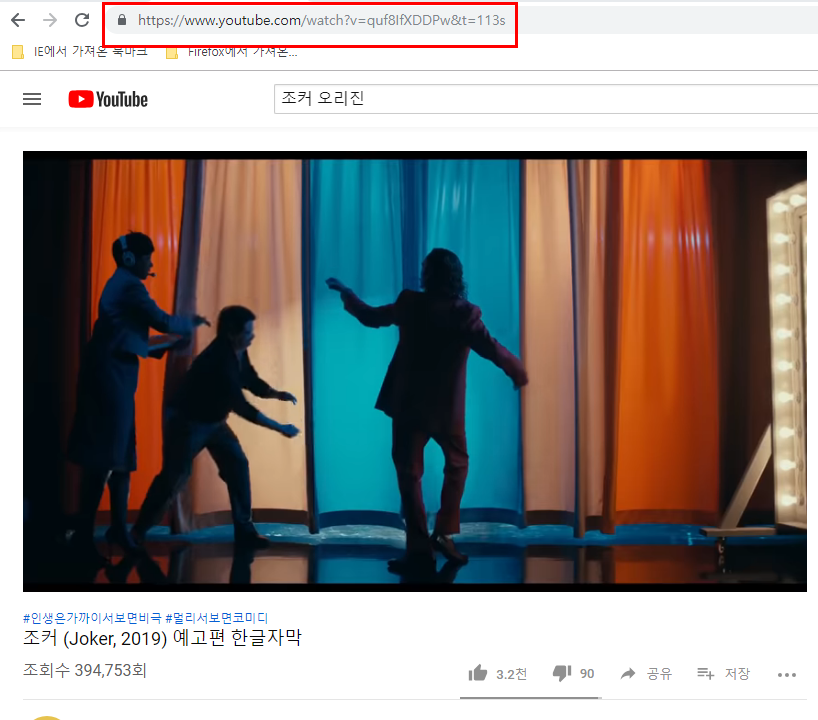This screenshot has width=818, height=720.
Task: Go to YouTube home via logo
Action: coord(108,99)
